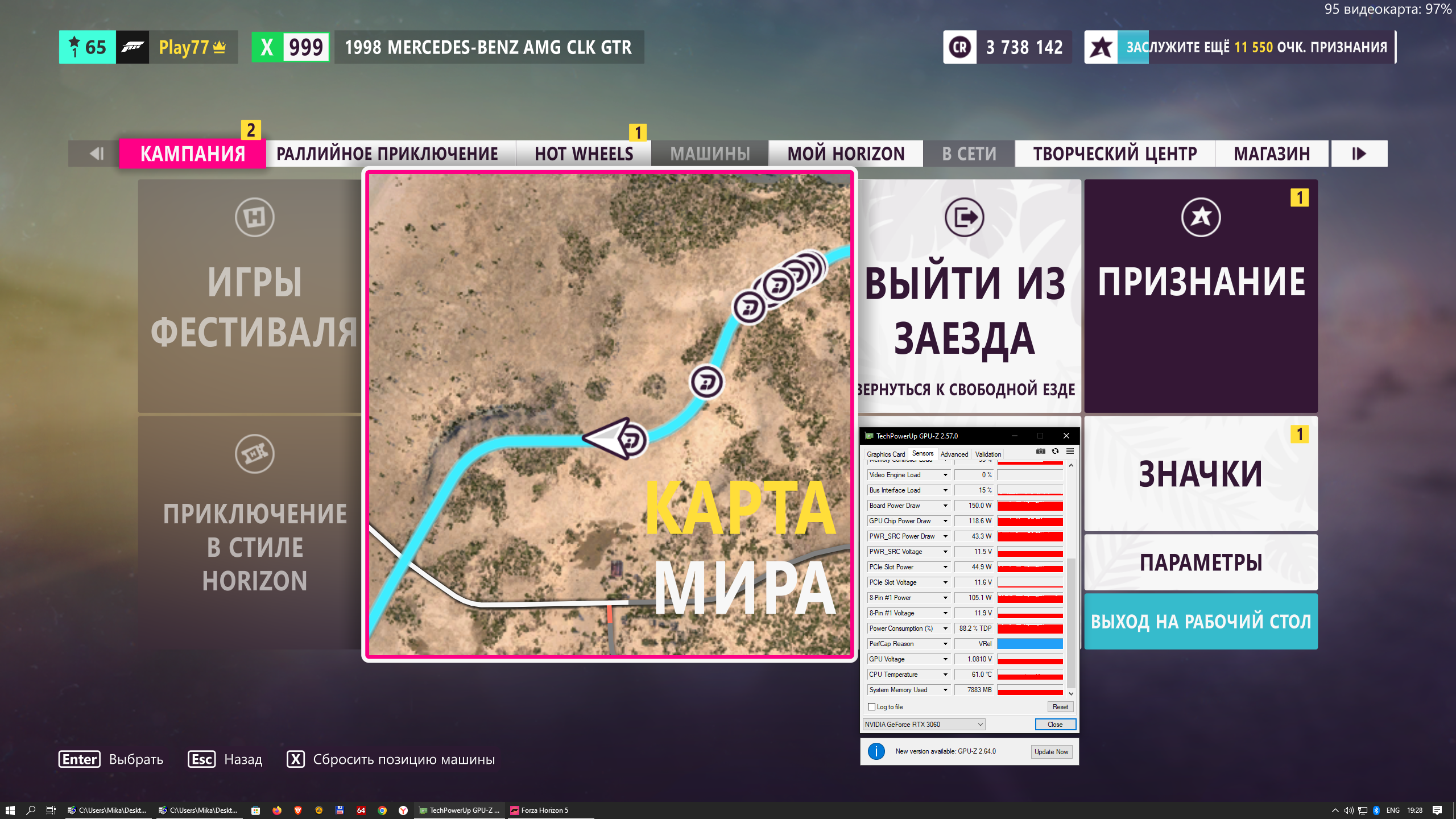Open GPU-Z hamburger menu icon
Viewport: 1456px width, 819px height.
(1070, 451)
